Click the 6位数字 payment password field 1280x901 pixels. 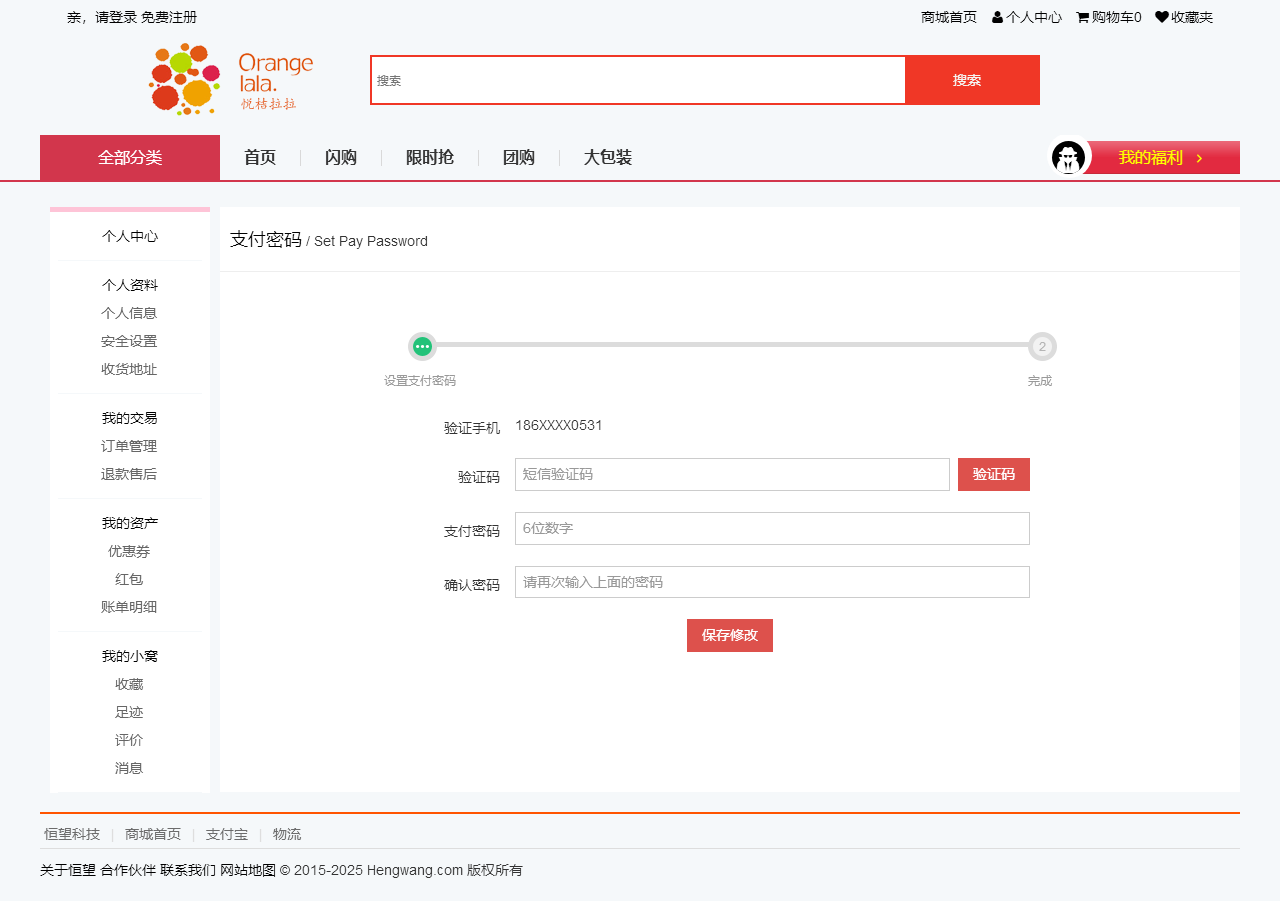coord(772,529)
